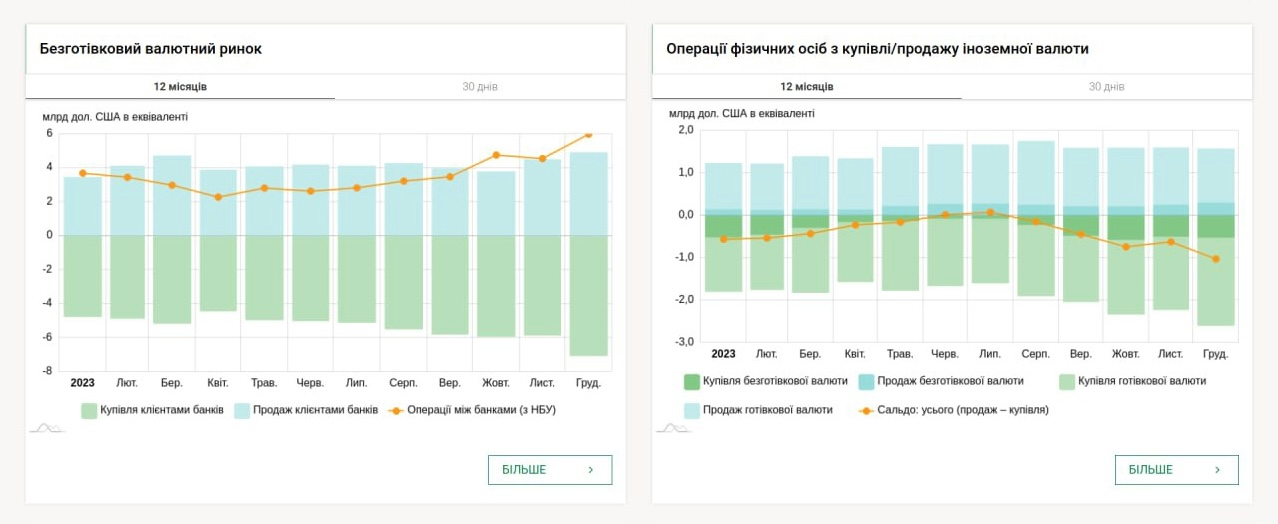Click chart logo icon below left legend

coord(47,428)
